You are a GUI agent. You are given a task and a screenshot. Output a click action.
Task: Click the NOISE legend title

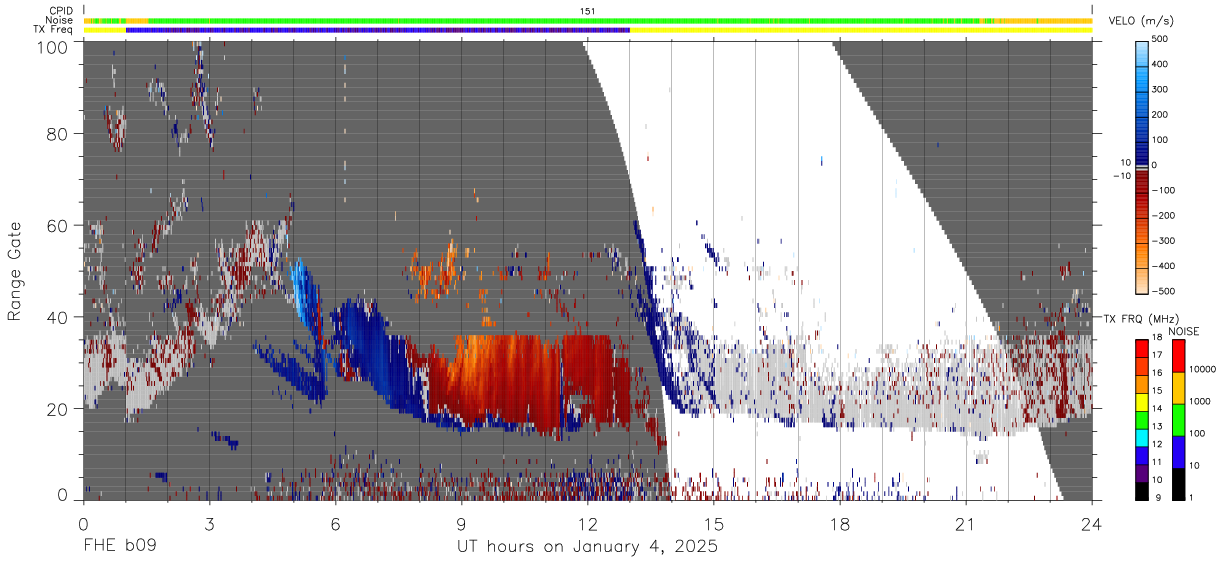pyautogui.click(x=1186, y=331)
